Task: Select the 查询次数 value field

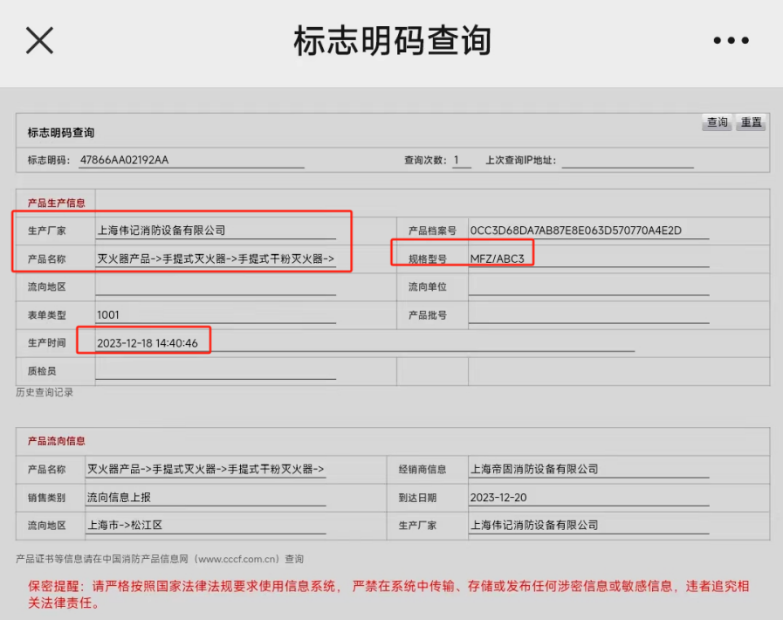Action: 461,160
